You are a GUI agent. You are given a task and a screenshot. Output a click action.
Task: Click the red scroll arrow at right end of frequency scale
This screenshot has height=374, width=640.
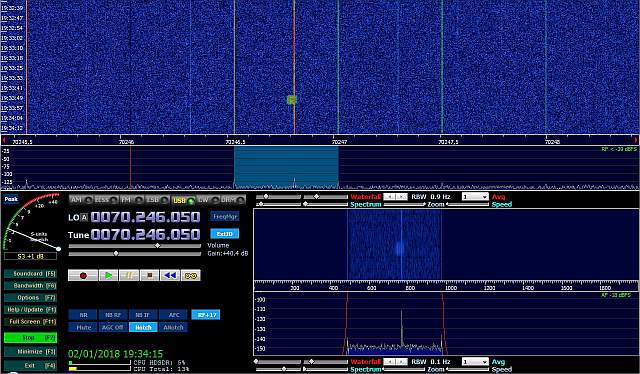[636, 140]
